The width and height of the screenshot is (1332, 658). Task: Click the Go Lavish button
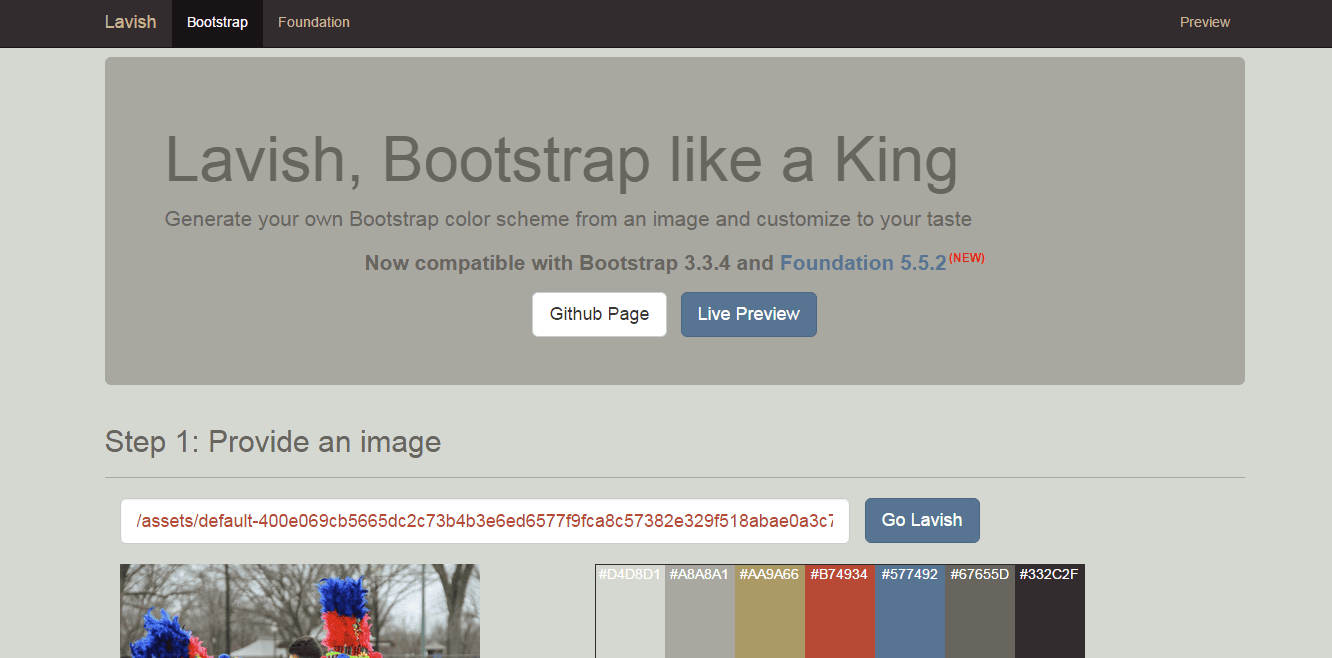coord(922,520)
